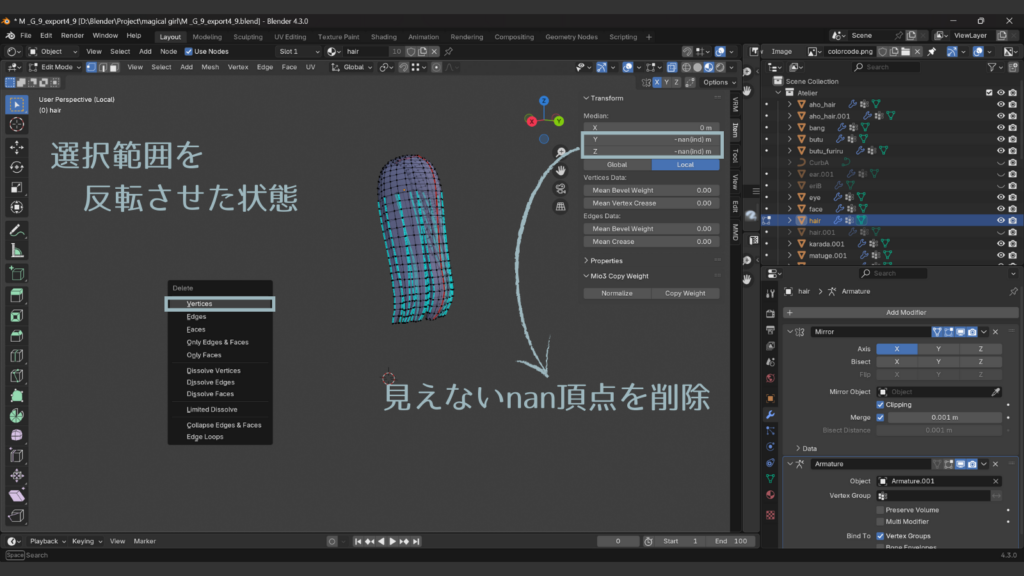Click the Mirror Merge distance field
This screenshot has width=1024, height=576.
945,417
